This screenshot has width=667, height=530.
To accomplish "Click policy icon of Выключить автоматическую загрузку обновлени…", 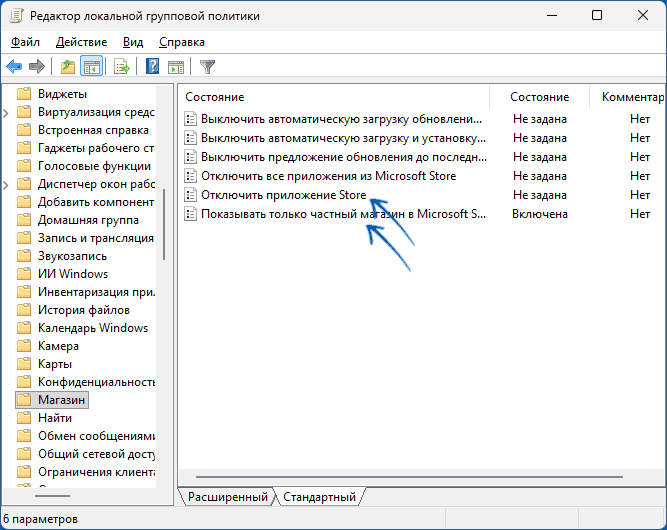I will (x=190, y=119).
